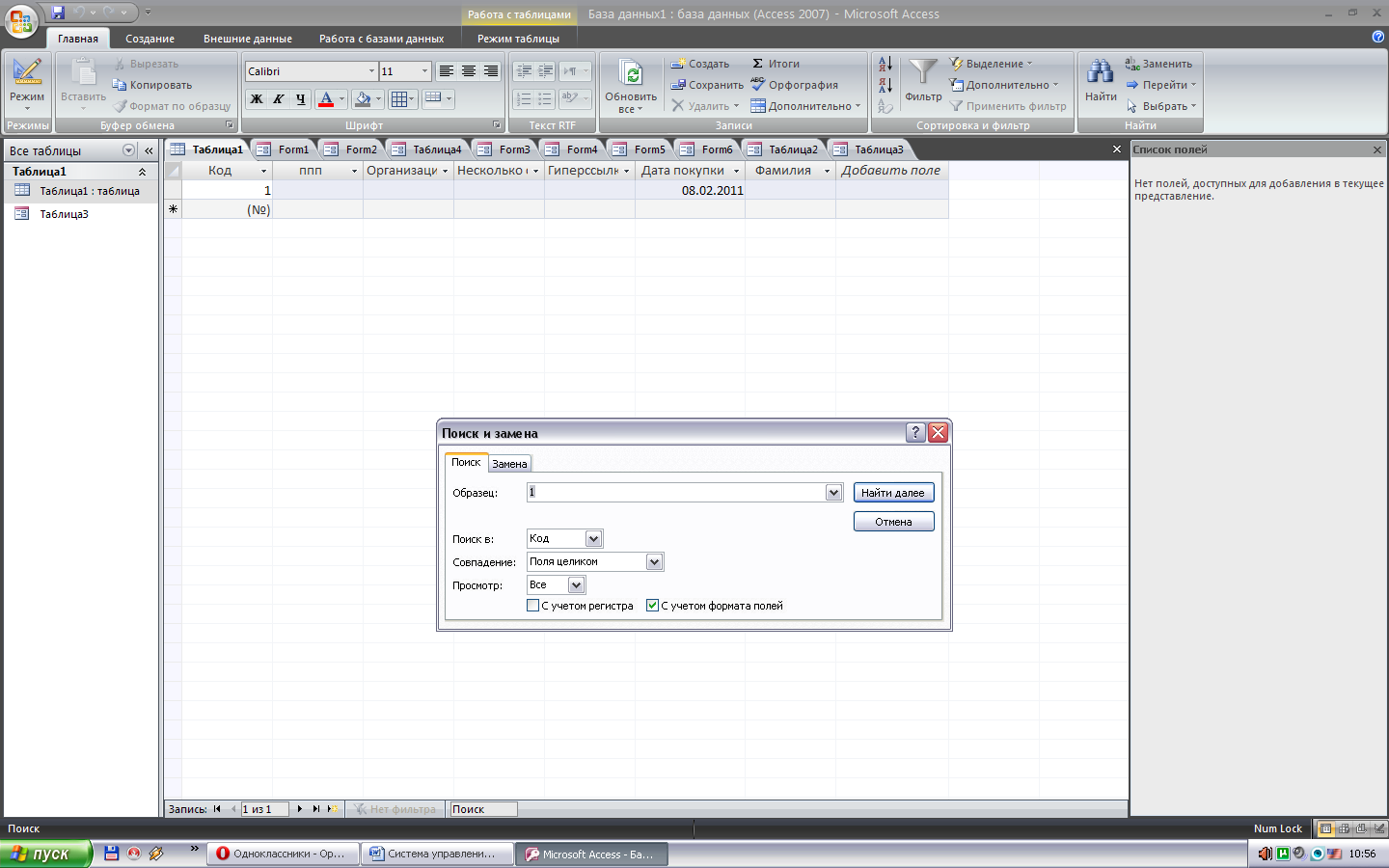Click the Фильтр funnel icon
Image resolution: width=1389 pixels, height=868 pixels.
tap(923, 73)
